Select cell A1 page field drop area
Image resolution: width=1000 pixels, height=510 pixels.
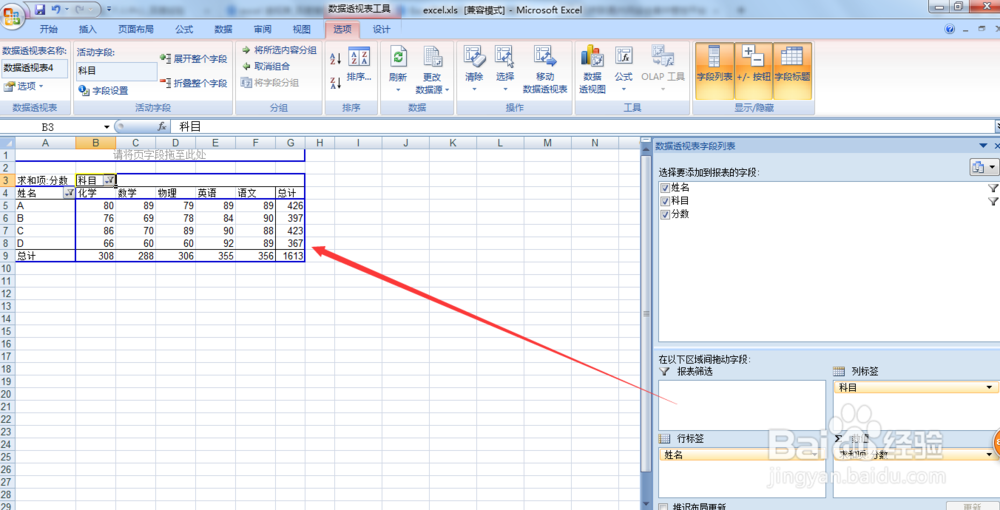click(x=45, y=155)
